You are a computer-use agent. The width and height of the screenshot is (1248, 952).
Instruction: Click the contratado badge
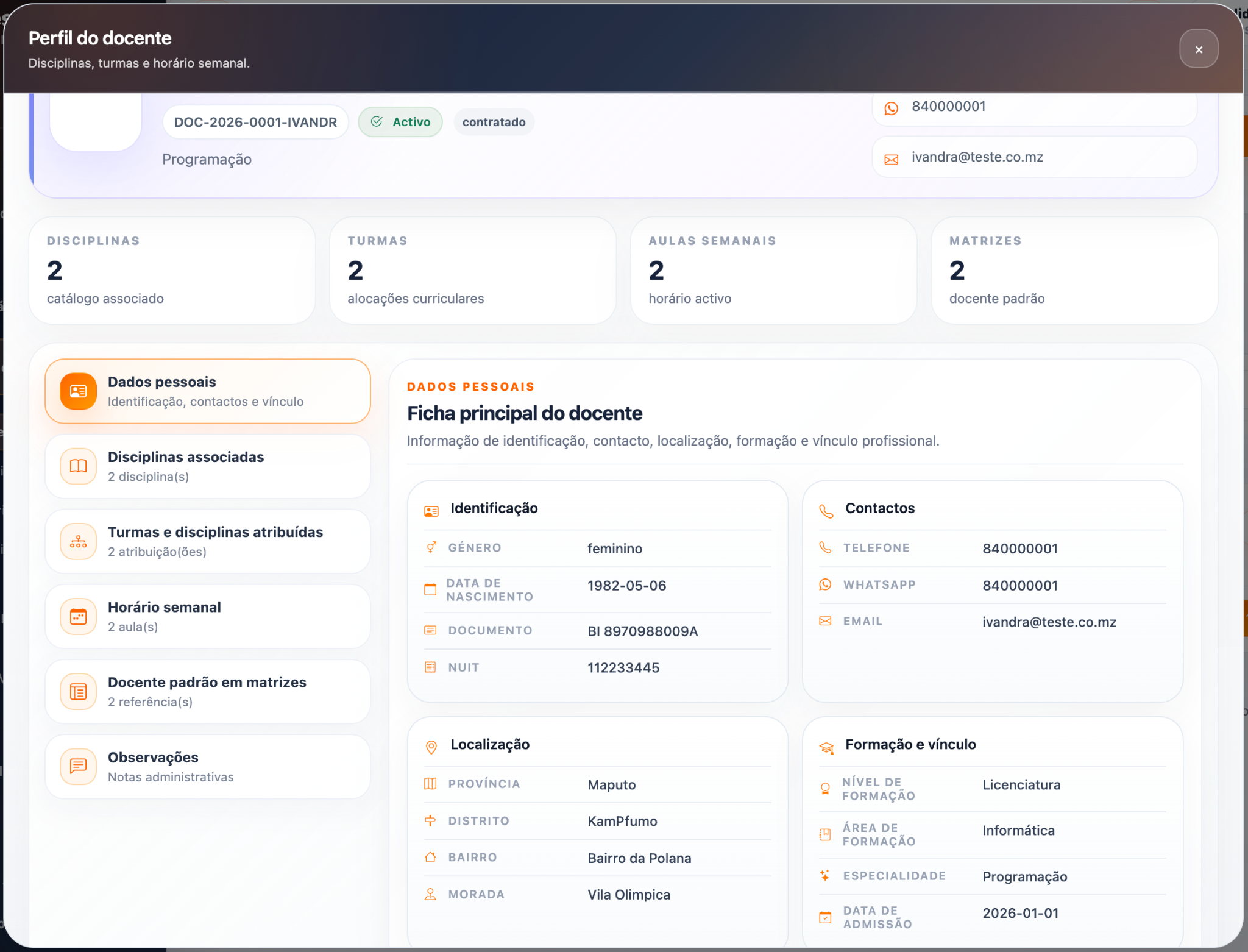tap(494, 122)
